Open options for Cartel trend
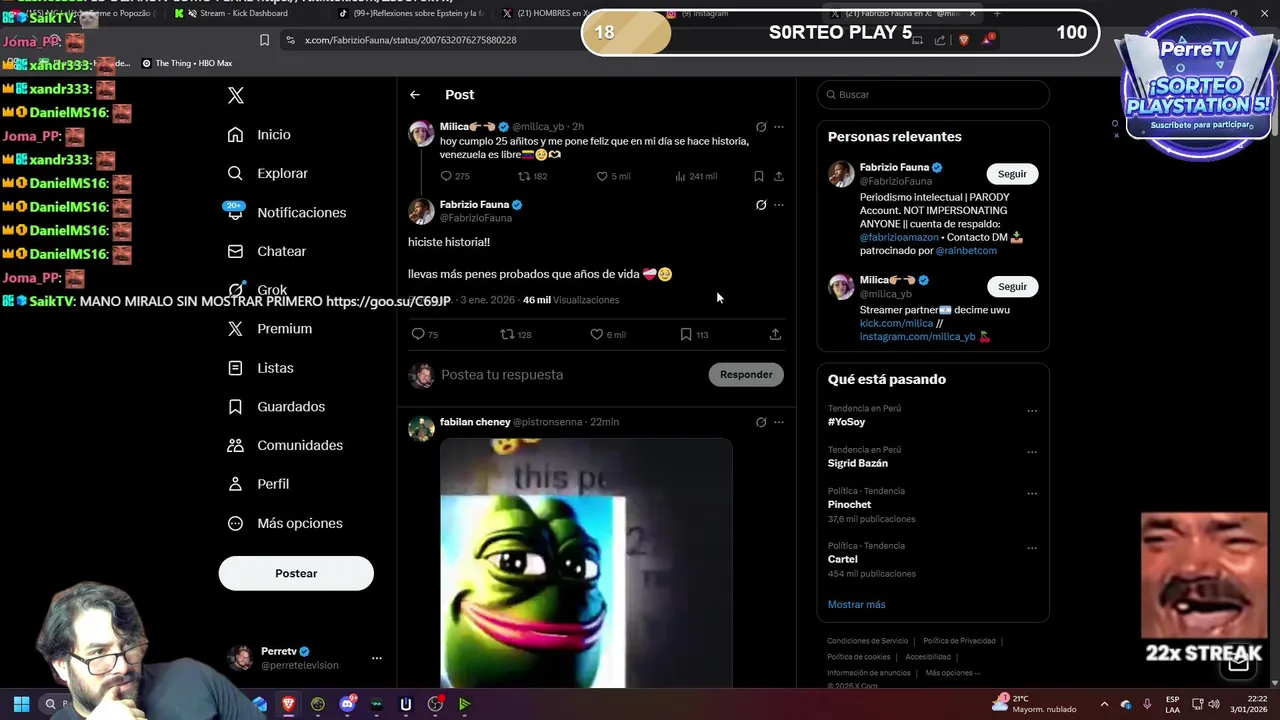 point(1032,548)
